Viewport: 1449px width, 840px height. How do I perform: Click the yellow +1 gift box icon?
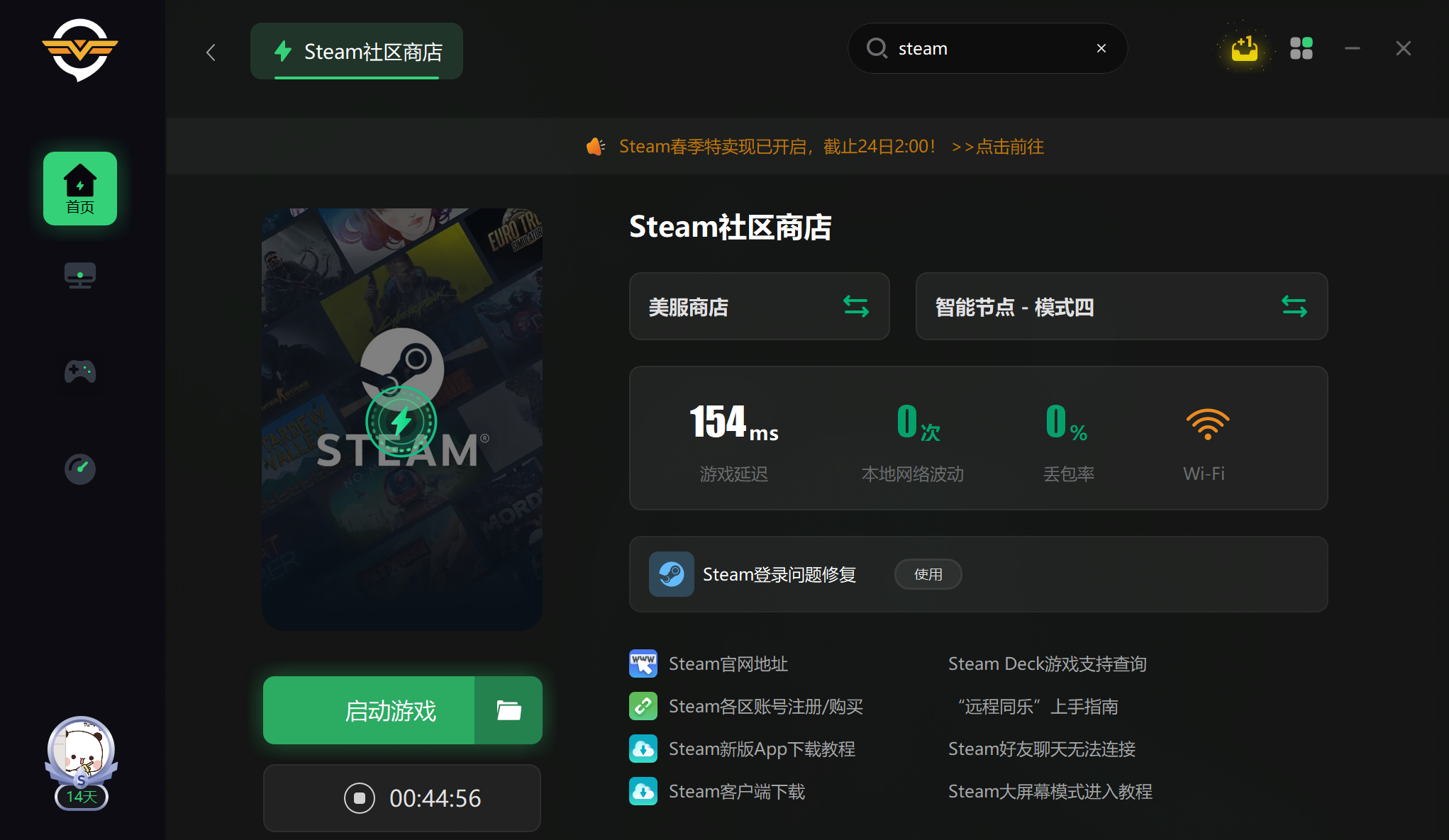(1244, 49)
